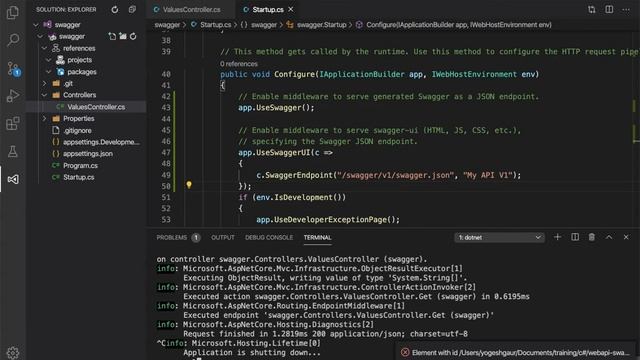Open the Run and Debug view

(x=13, y=96)
